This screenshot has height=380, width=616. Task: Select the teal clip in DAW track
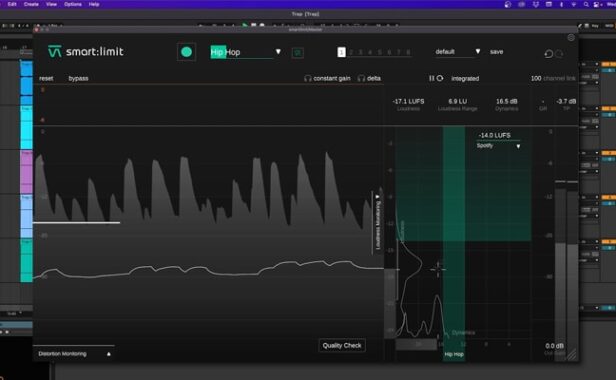point(26,261)
